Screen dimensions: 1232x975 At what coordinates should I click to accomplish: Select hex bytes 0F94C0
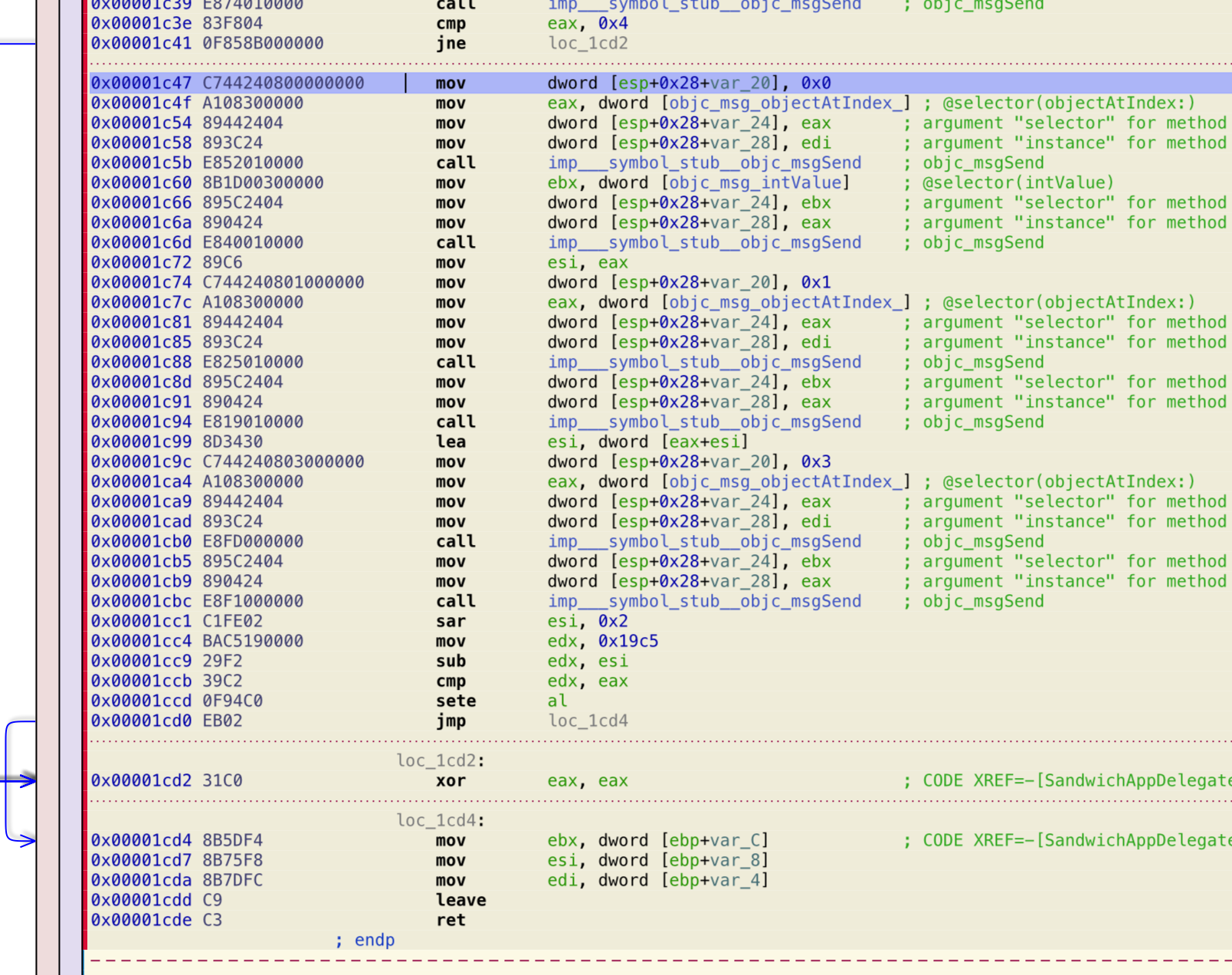232,701
